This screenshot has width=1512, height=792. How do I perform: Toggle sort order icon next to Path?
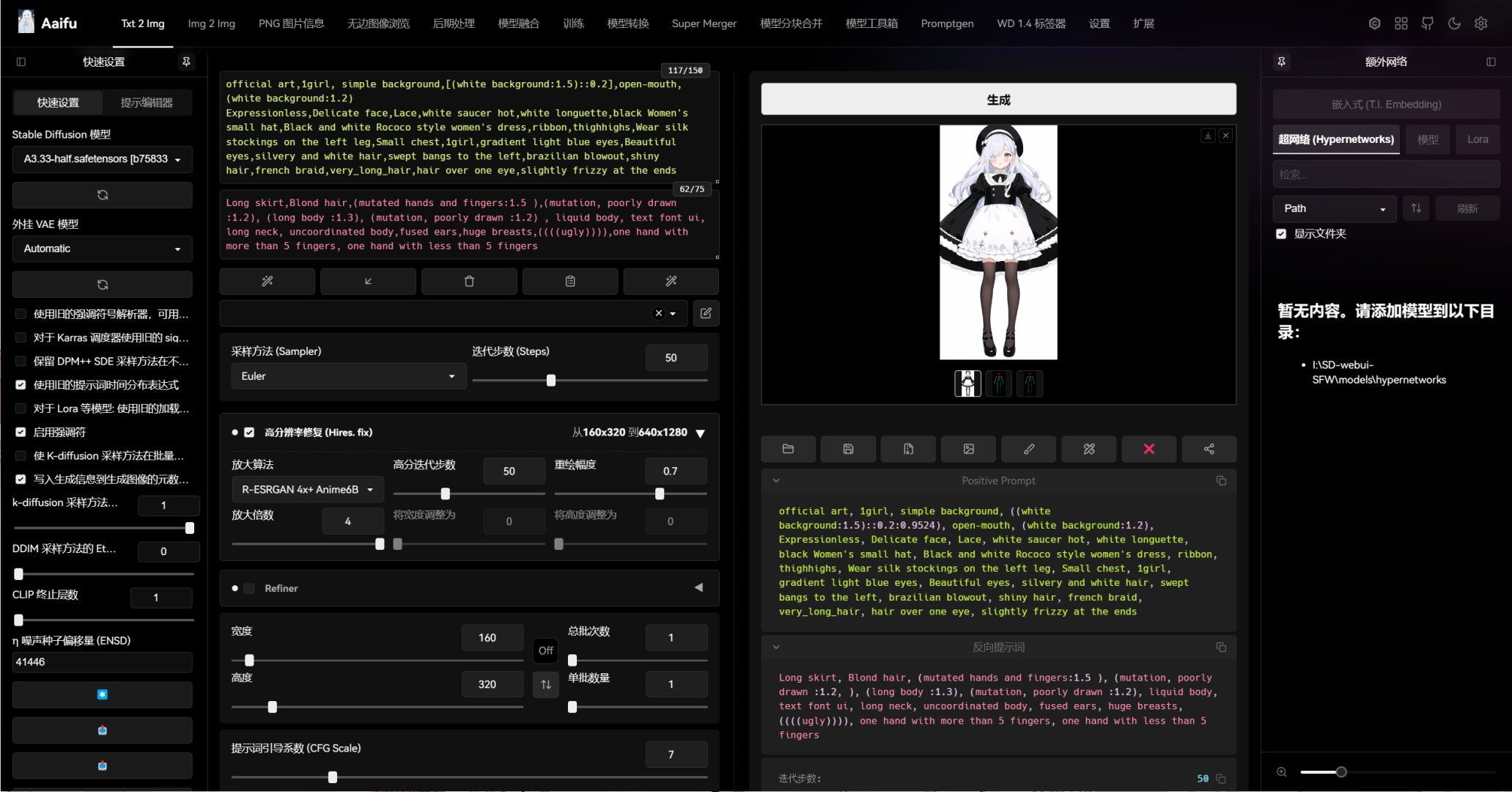1416,208
